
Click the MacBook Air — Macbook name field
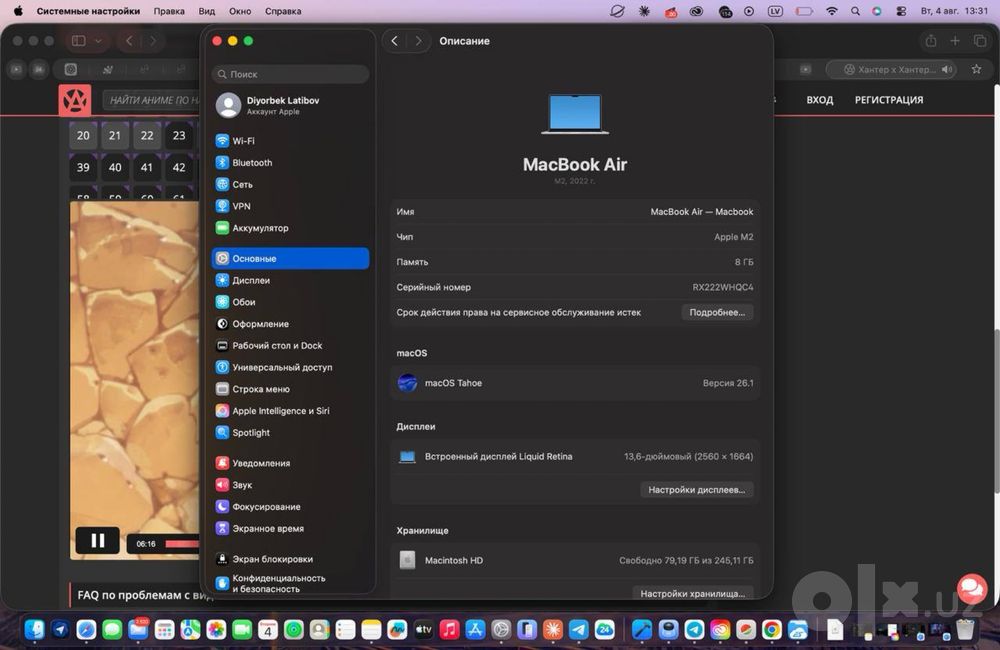coord(702,212)
